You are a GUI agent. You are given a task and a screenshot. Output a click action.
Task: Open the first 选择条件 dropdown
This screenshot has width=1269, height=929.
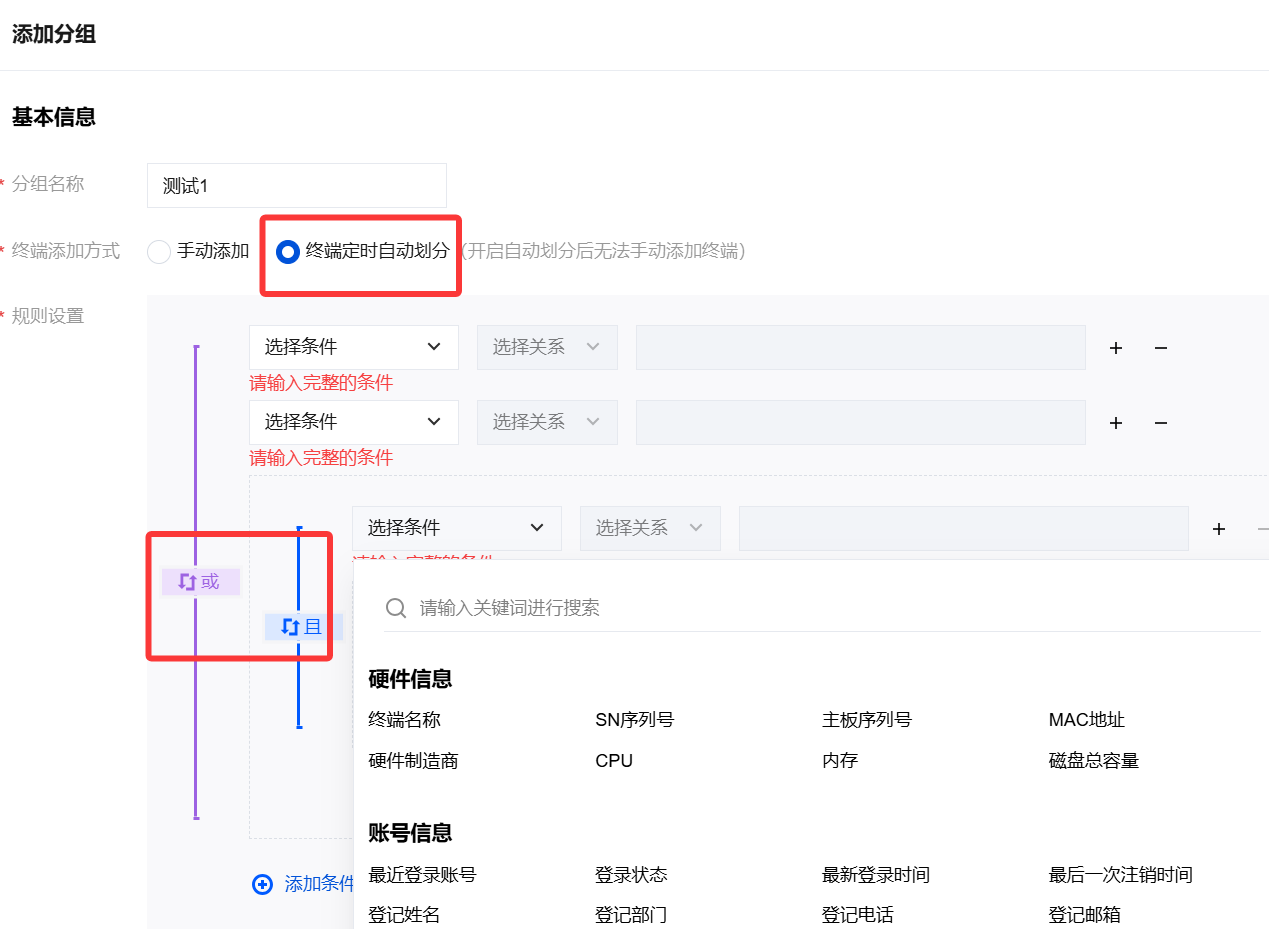(x=353, y=347)
